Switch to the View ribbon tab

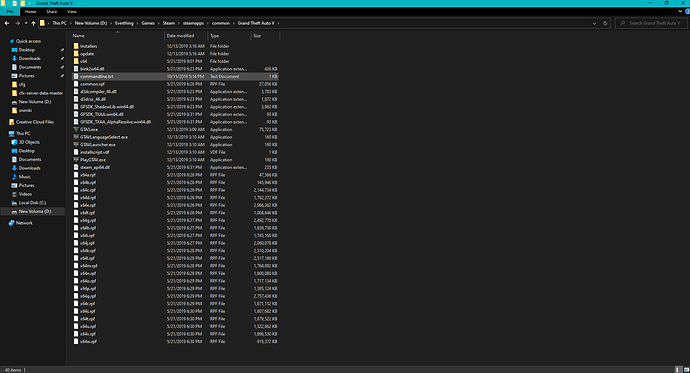72,11
